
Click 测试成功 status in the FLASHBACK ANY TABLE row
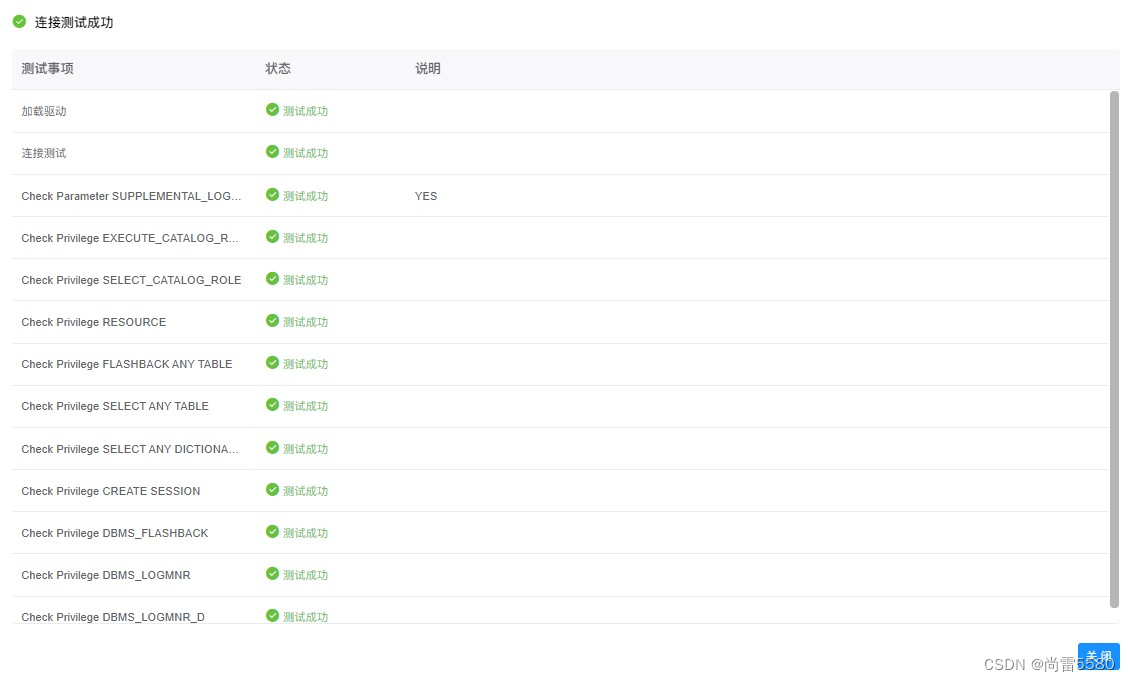pos(306,364)
